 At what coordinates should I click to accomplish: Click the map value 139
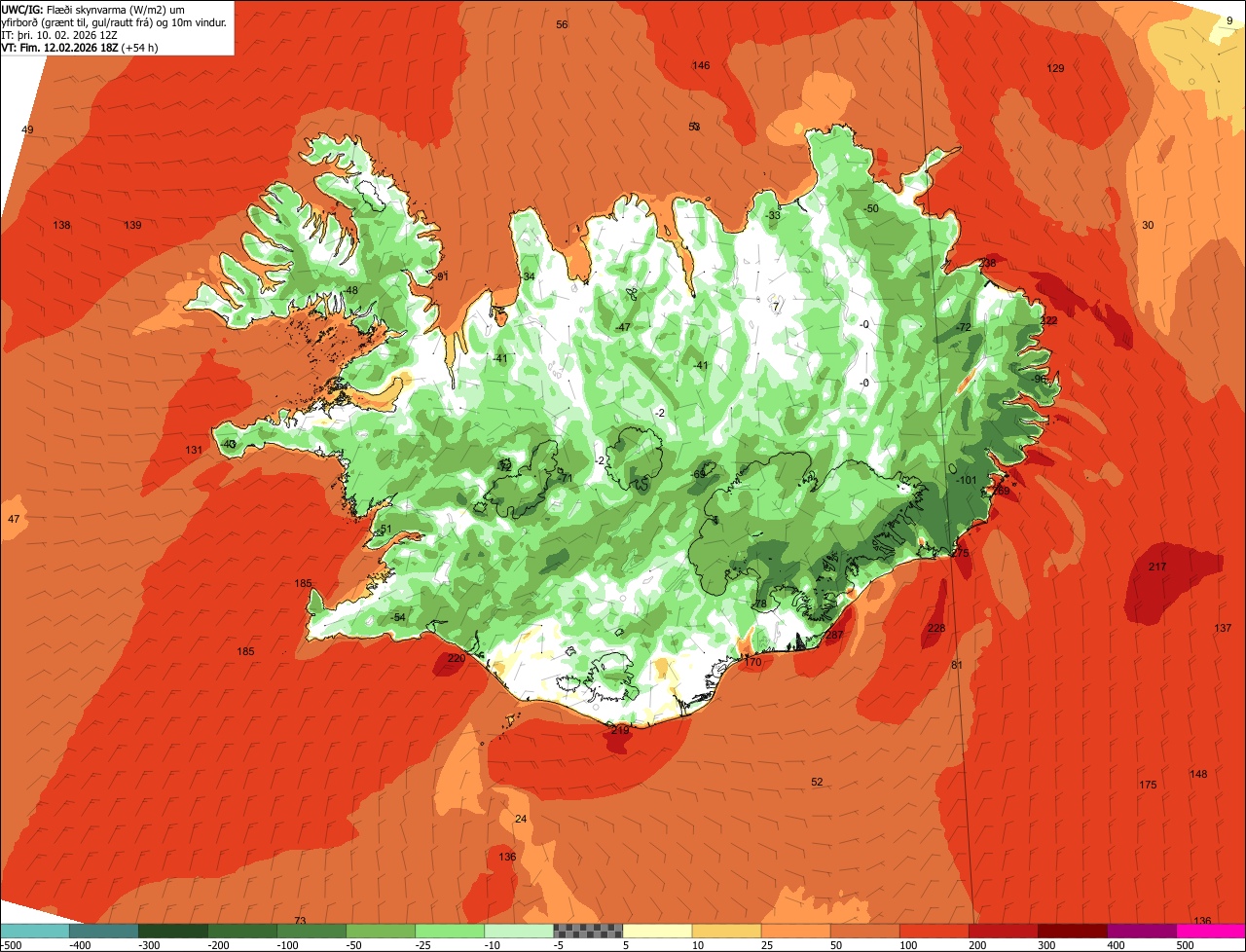[x=132, y=226]
